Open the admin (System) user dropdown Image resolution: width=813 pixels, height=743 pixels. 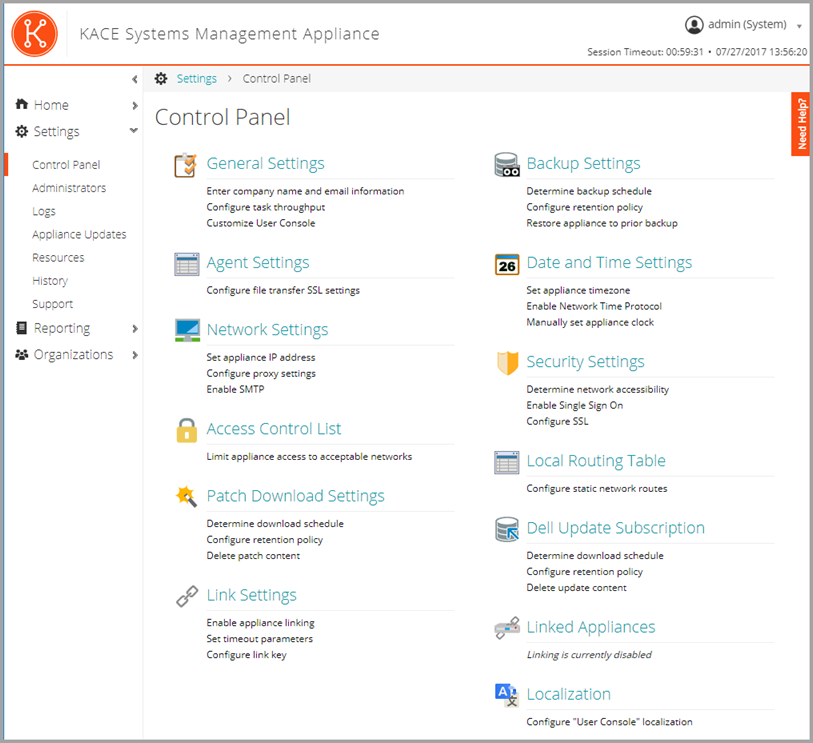click(x=745, y=25)
